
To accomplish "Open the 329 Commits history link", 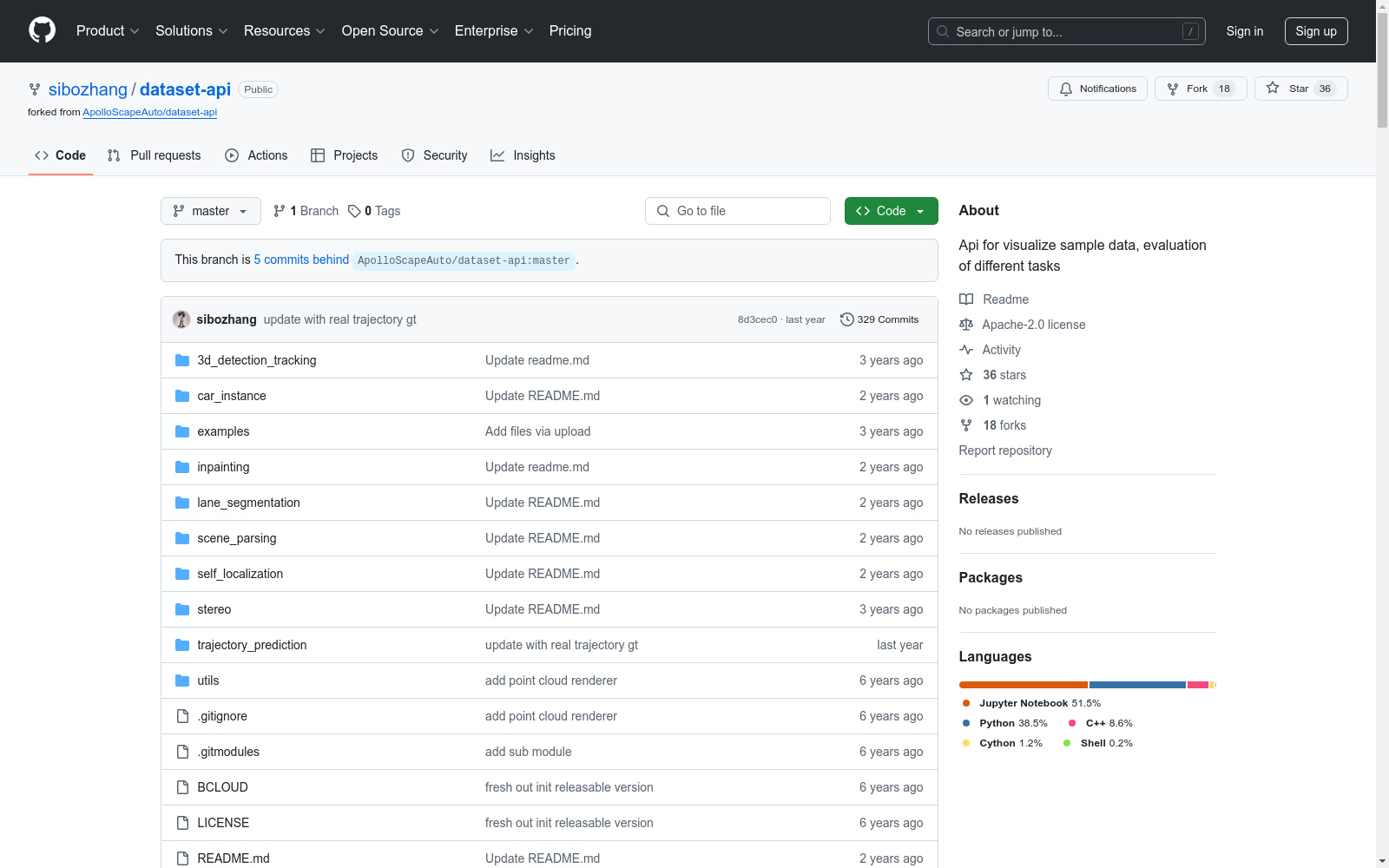I will click(x=879, y=319).
